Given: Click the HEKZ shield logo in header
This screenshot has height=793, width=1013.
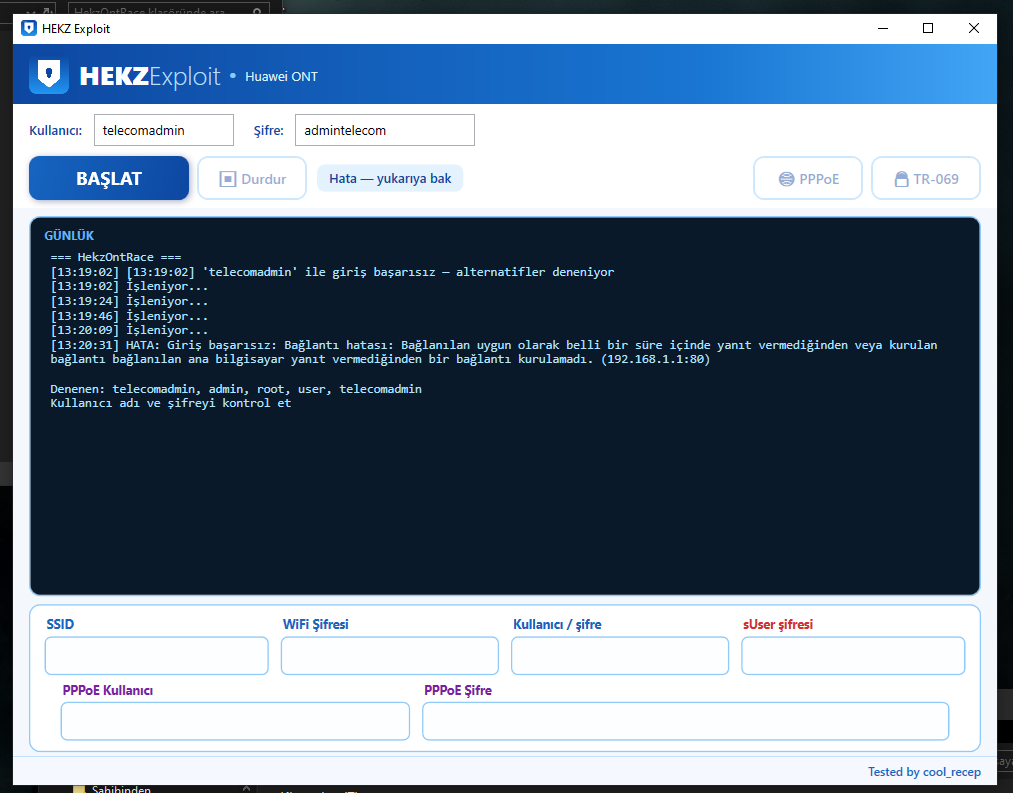Looking at the screenshot, I should (x=49, y=76).
